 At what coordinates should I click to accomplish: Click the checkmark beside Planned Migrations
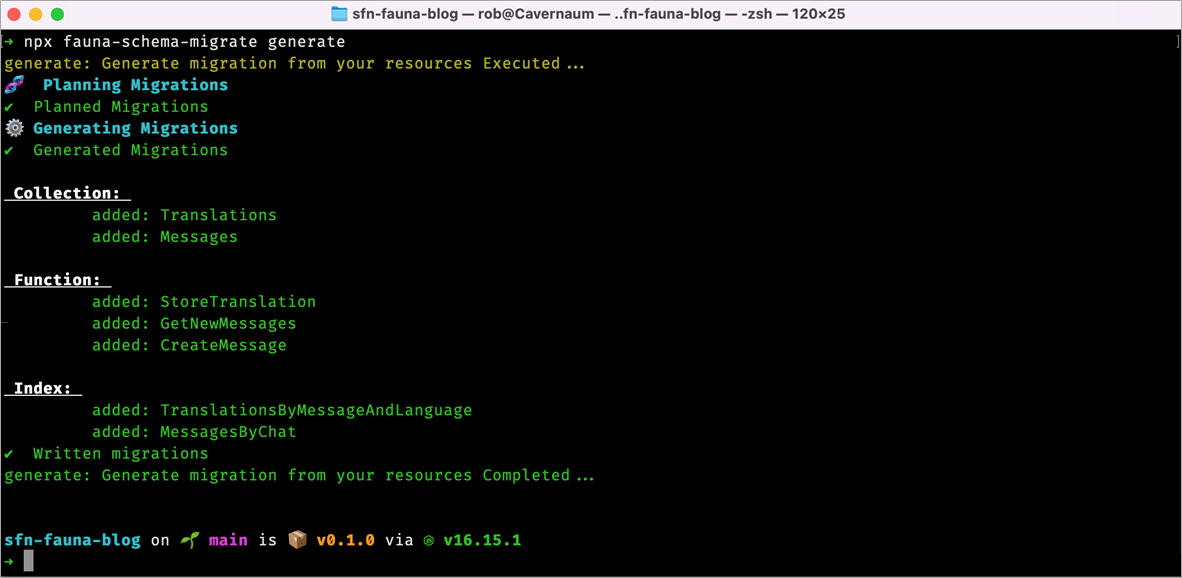coord(9,107)
